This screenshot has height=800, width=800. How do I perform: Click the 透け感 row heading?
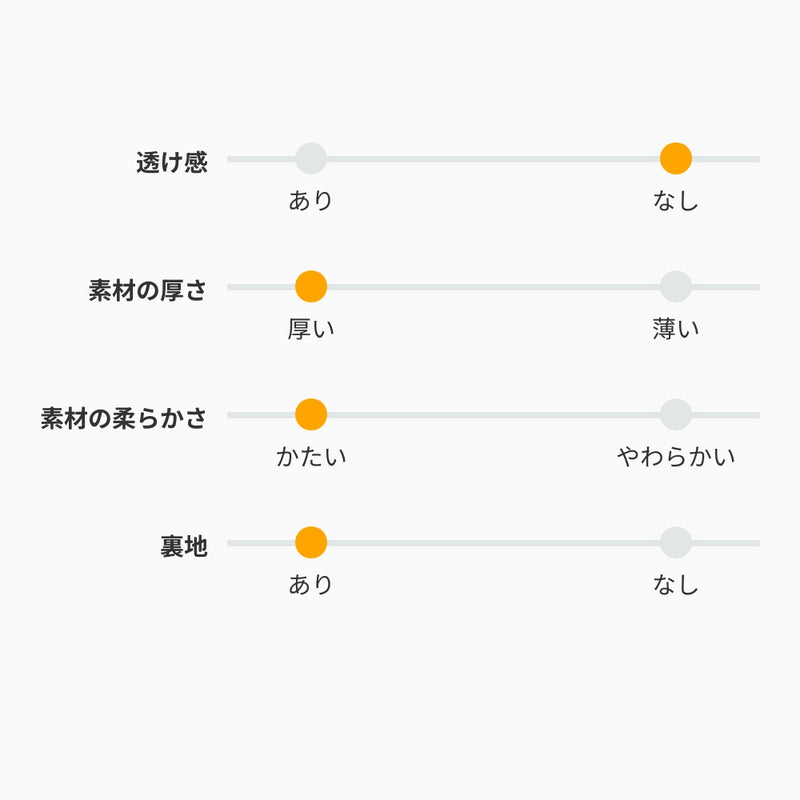pos(172,163)
